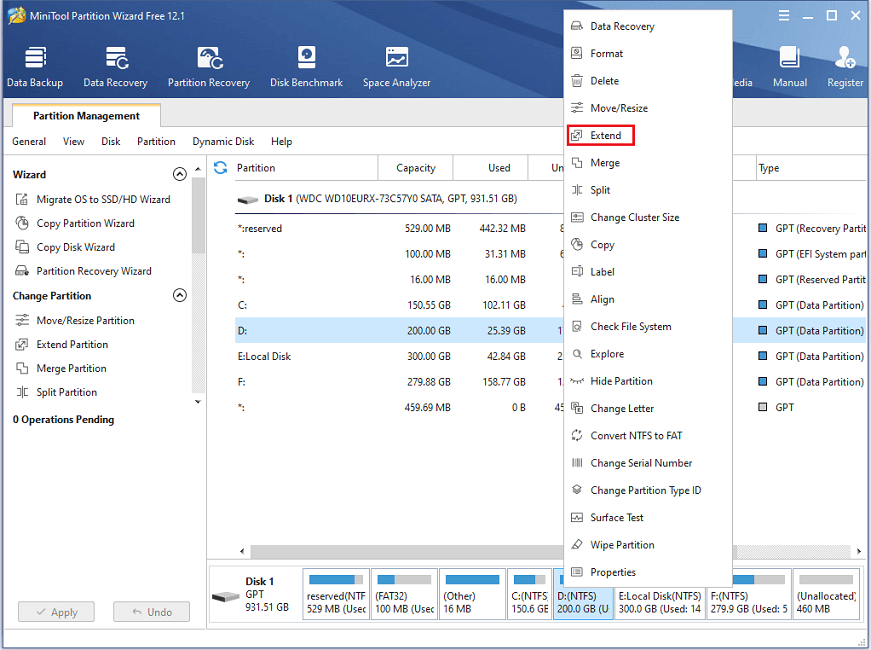This screenshot has width=871, height=650.
Task: Start the Disk Benchmark tool
Action: point(307,67)
